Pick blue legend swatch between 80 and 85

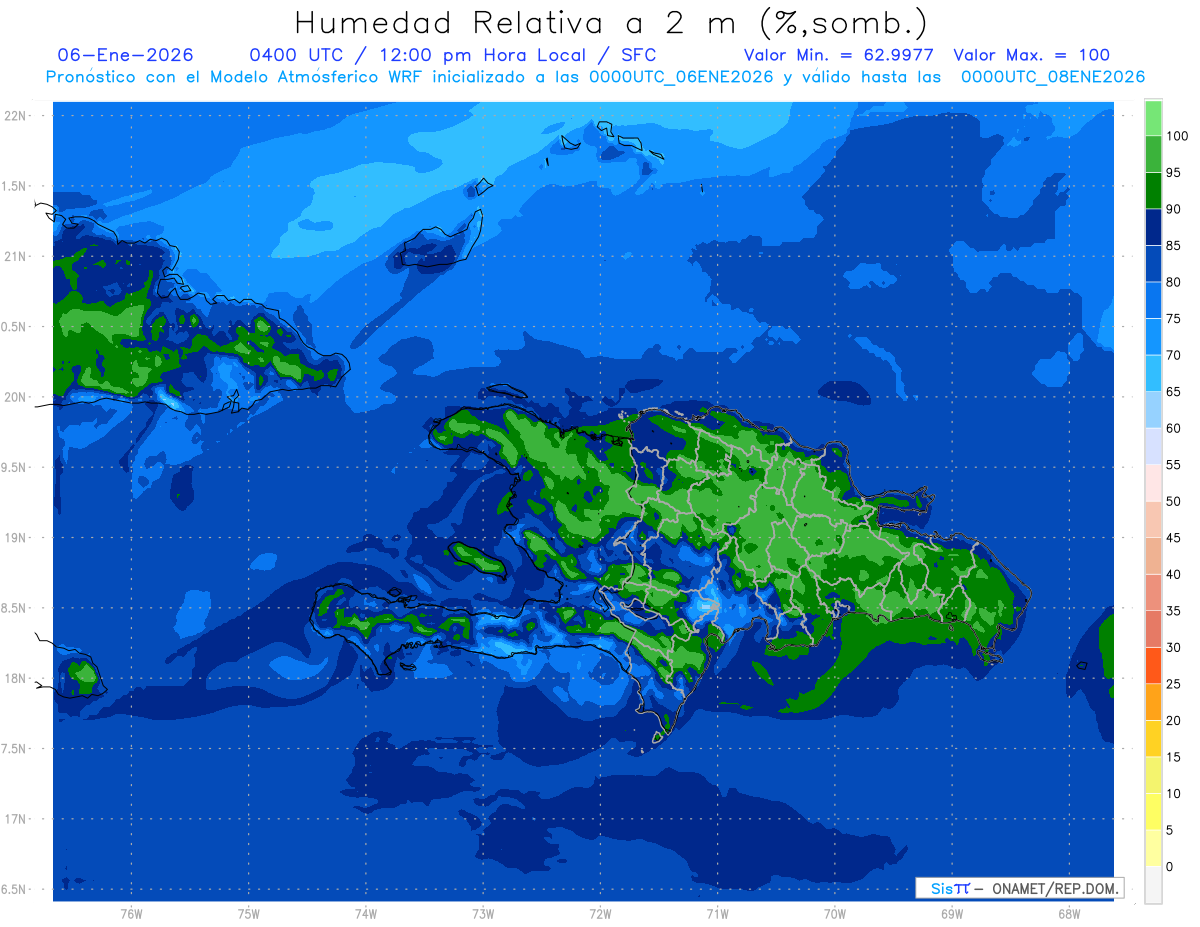click(x=1153, y=264)
